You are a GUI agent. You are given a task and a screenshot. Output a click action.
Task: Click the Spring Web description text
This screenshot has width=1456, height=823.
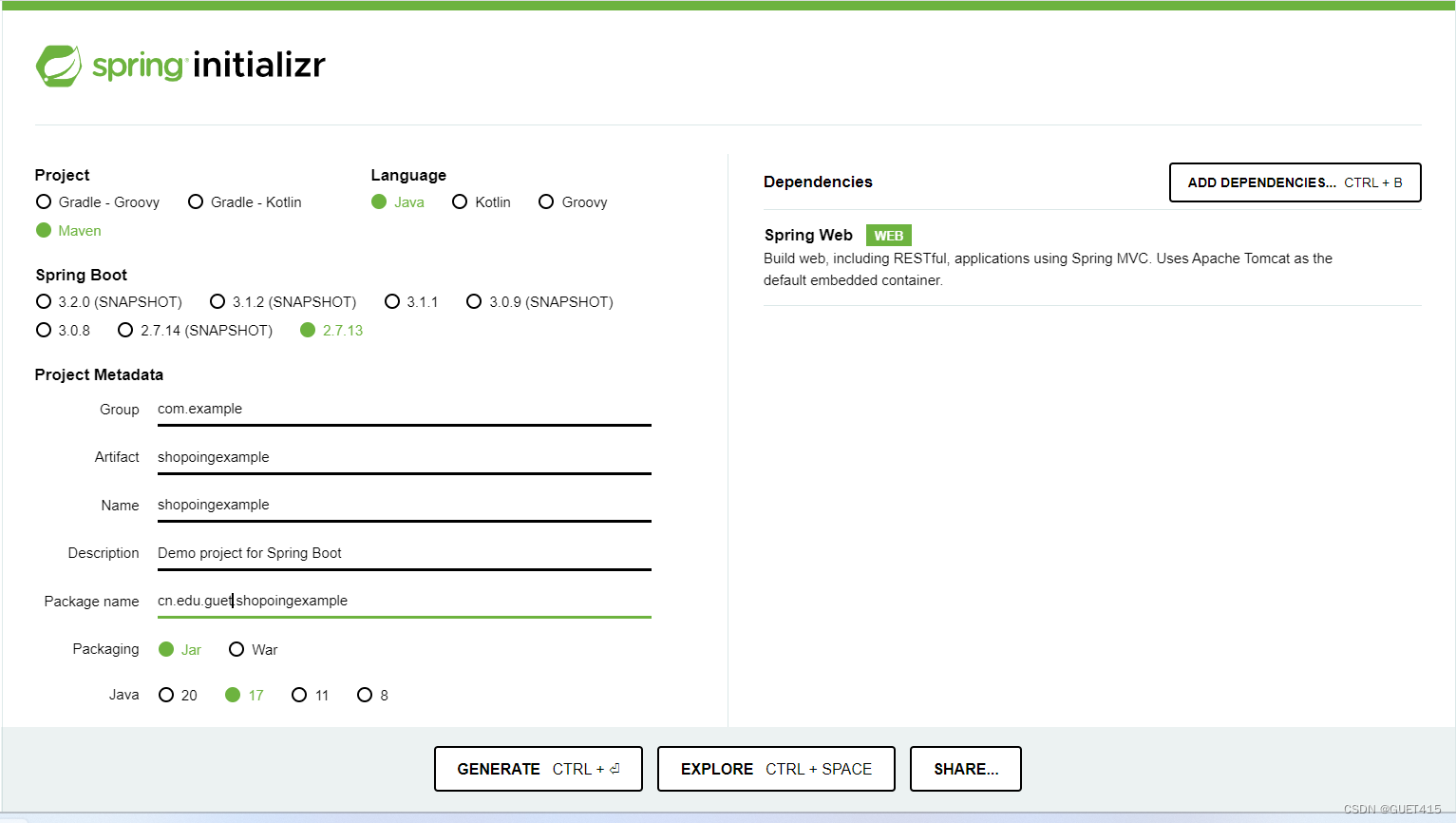[x=1048, y=269]
